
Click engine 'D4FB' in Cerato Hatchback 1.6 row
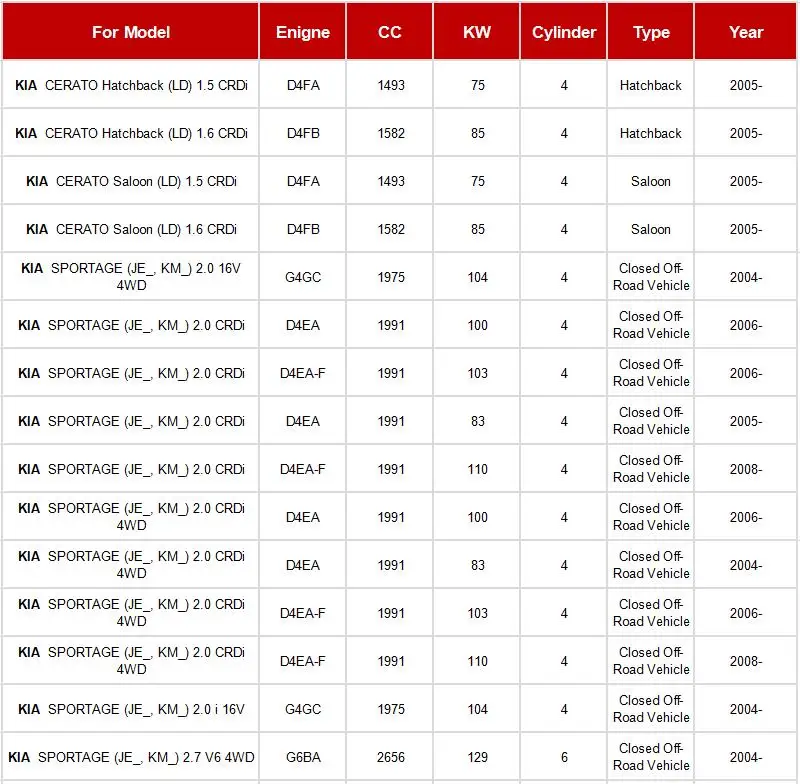(303, 133)
